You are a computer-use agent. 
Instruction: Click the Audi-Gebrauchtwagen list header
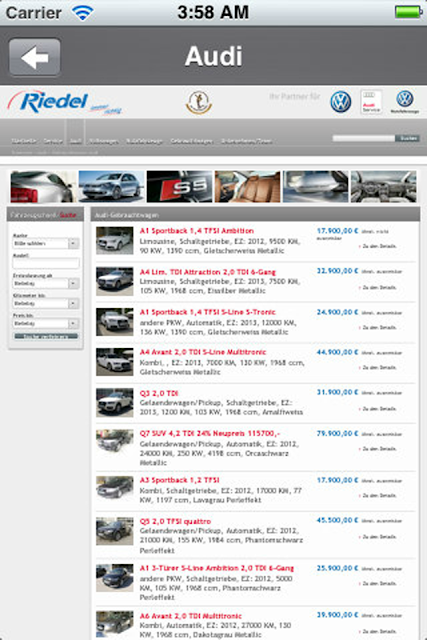coord(255,215)
